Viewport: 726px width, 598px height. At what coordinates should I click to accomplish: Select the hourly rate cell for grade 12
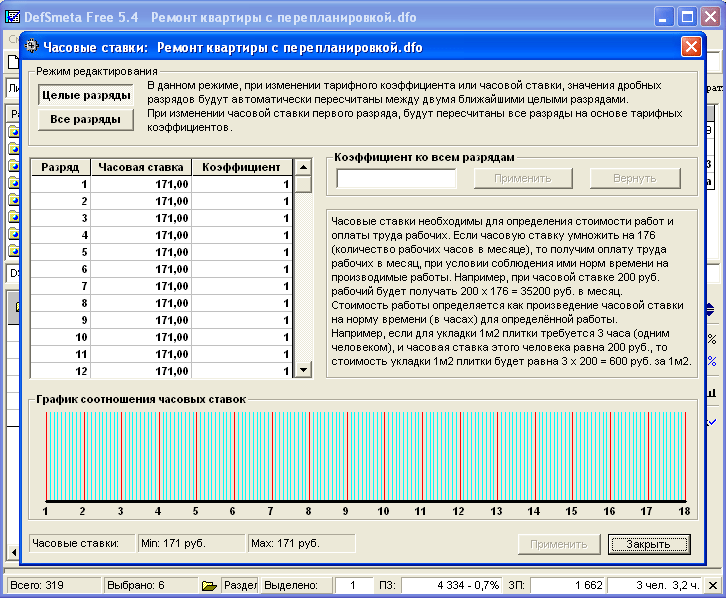pyautogui.click(x=141, y=371)
